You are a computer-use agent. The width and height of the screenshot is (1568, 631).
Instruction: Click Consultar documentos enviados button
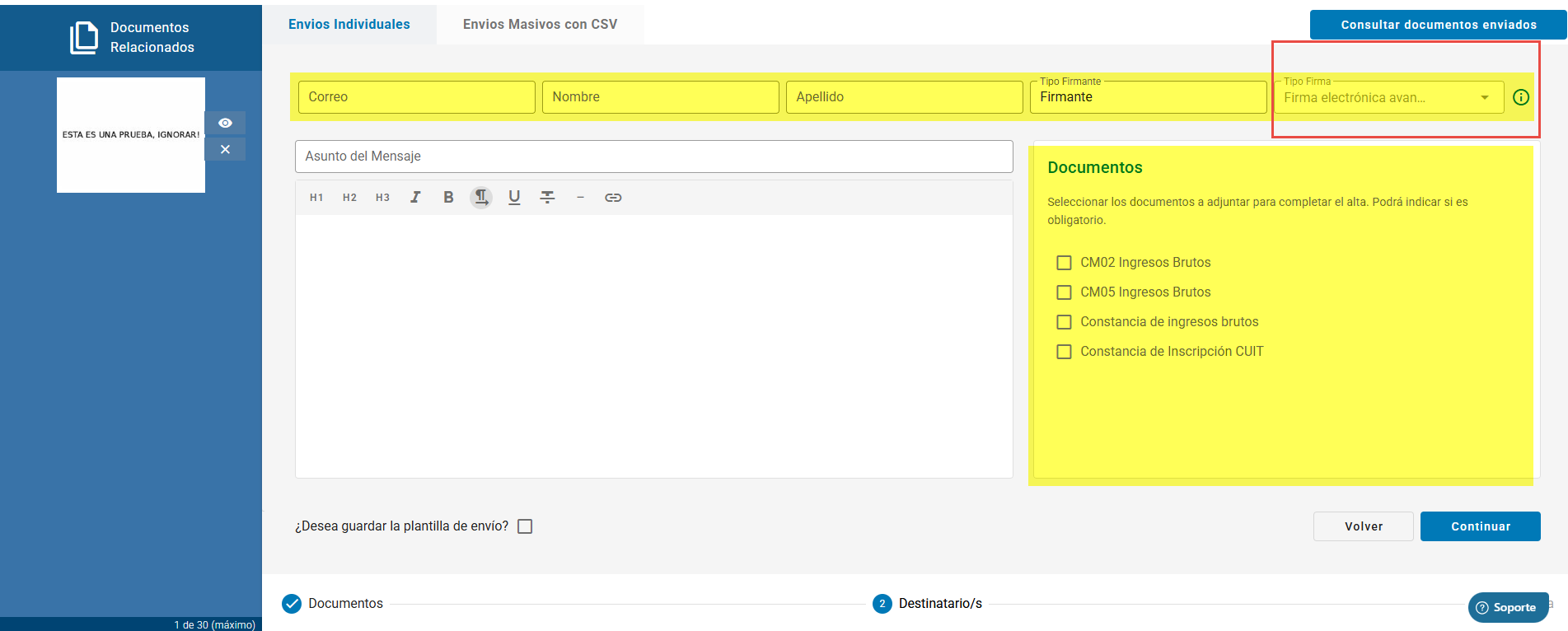point(1439,25)
